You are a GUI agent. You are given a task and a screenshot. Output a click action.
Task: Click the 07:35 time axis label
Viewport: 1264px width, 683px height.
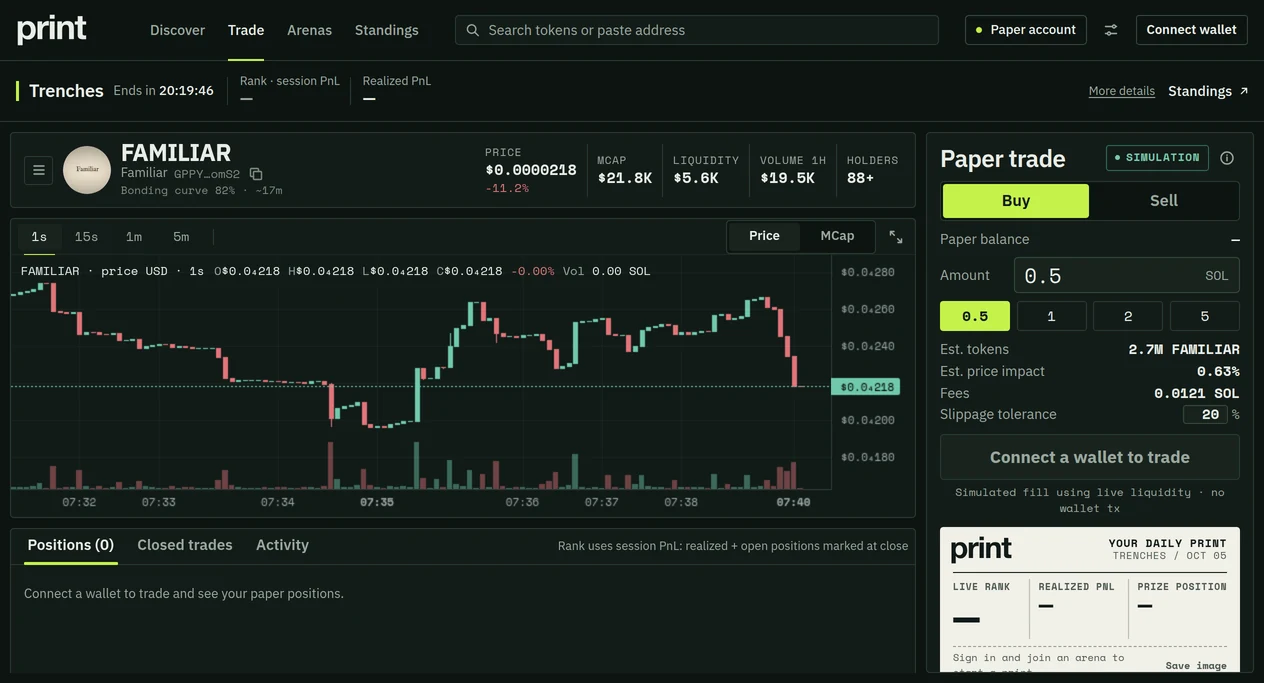[377, 502]
